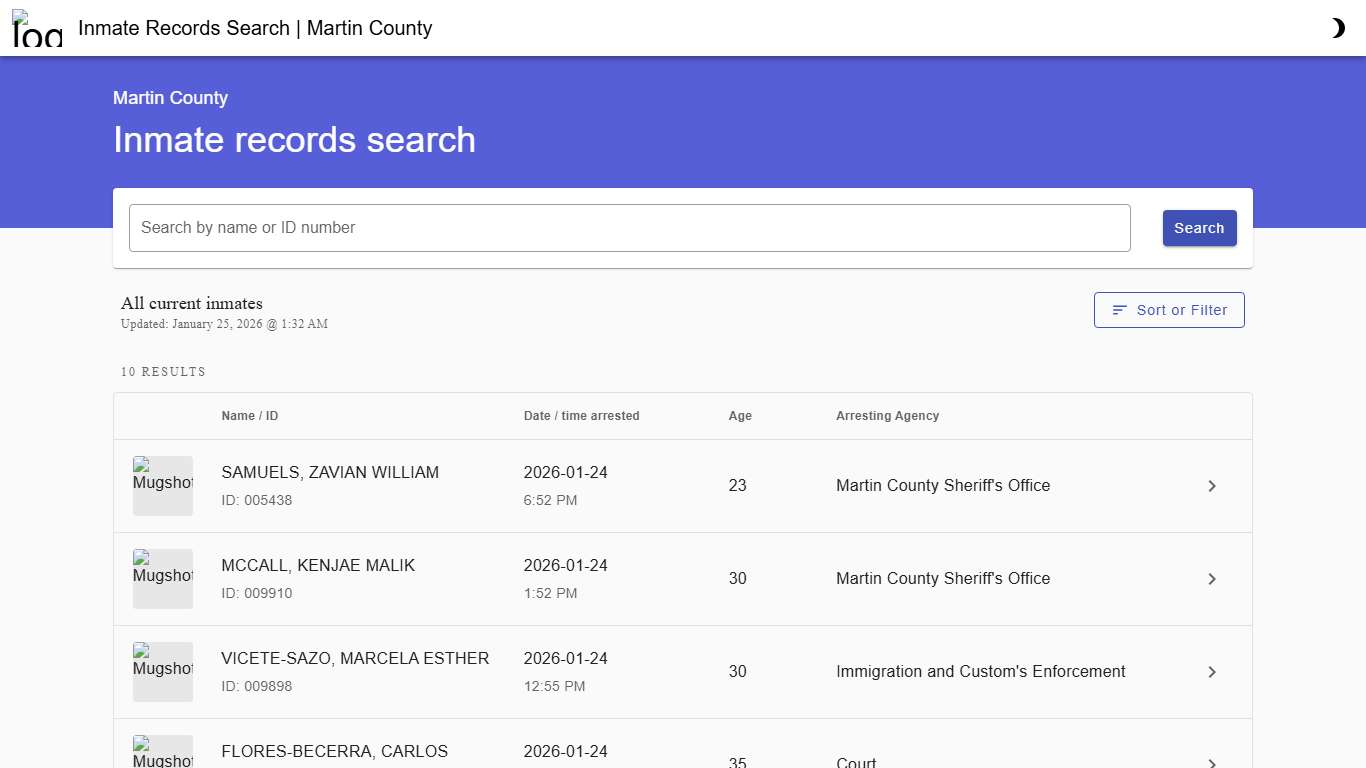This screenshot has width=1366, height=768.
Task: Click the Age column header
Action: [x=740, y=415]
